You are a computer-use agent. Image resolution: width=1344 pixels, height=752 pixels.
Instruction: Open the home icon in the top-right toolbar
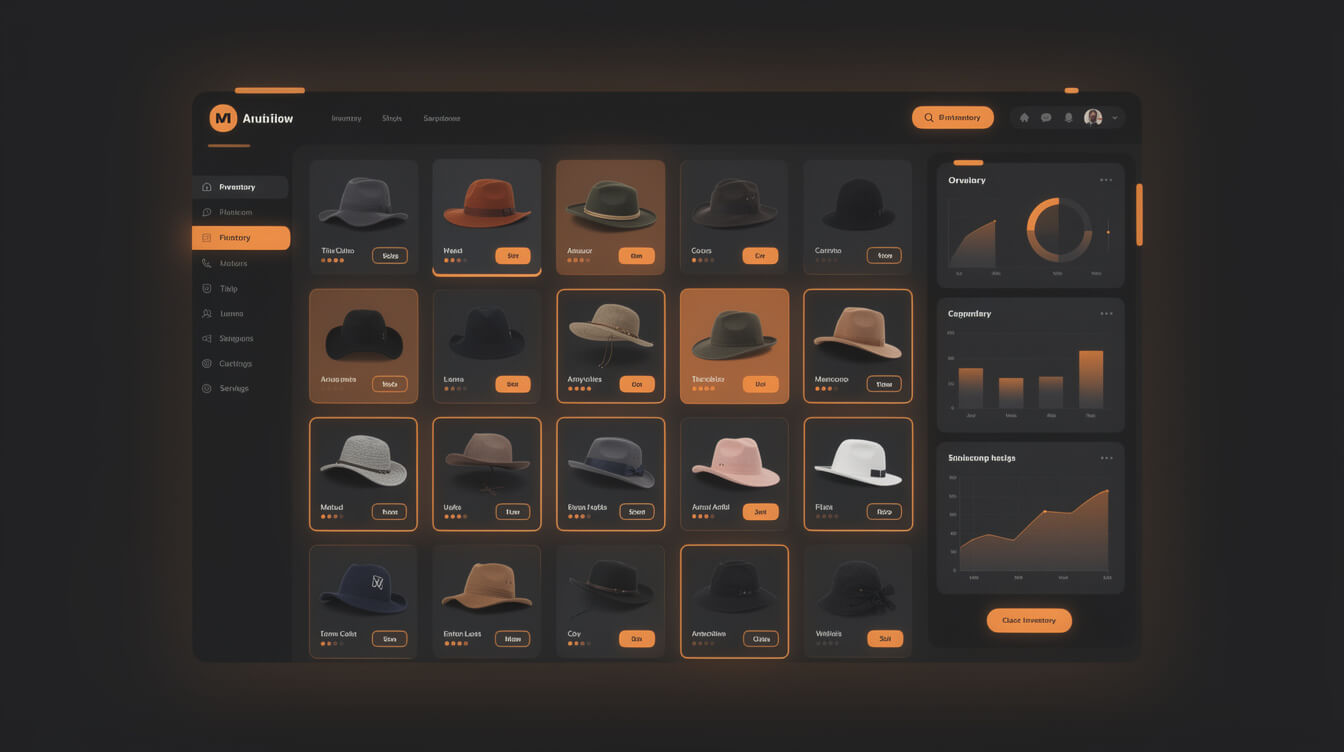tap(1024, 118)
